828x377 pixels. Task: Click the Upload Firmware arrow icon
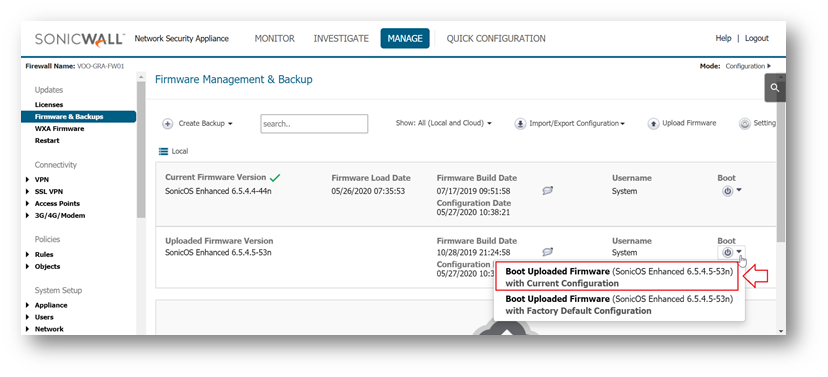[x=653, y=124]
